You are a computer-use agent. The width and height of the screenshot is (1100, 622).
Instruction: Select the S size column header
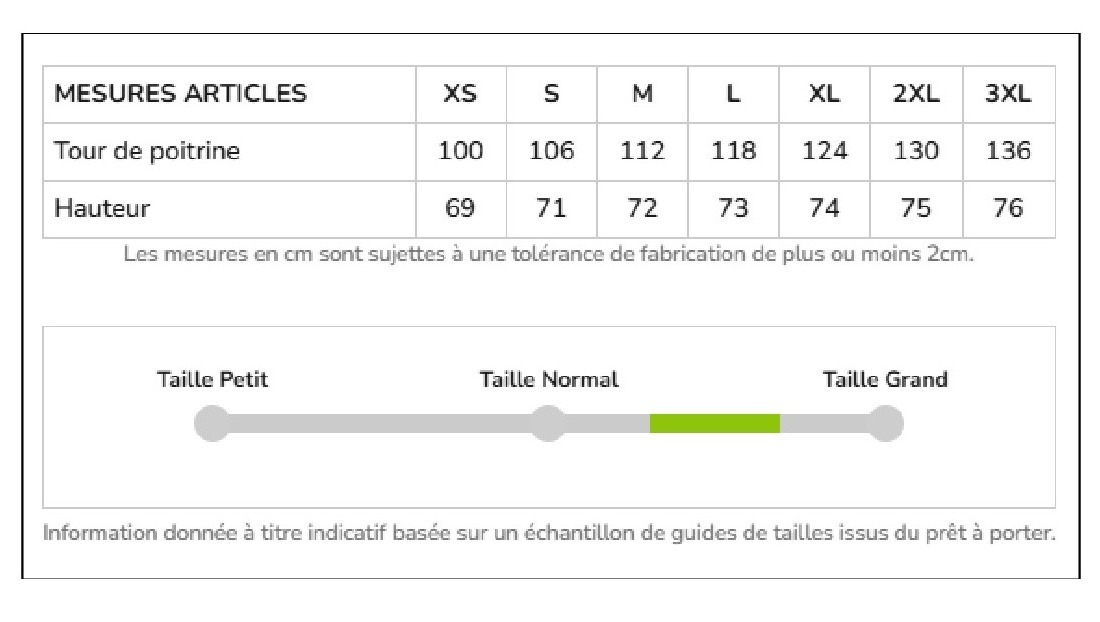point(551,94)
